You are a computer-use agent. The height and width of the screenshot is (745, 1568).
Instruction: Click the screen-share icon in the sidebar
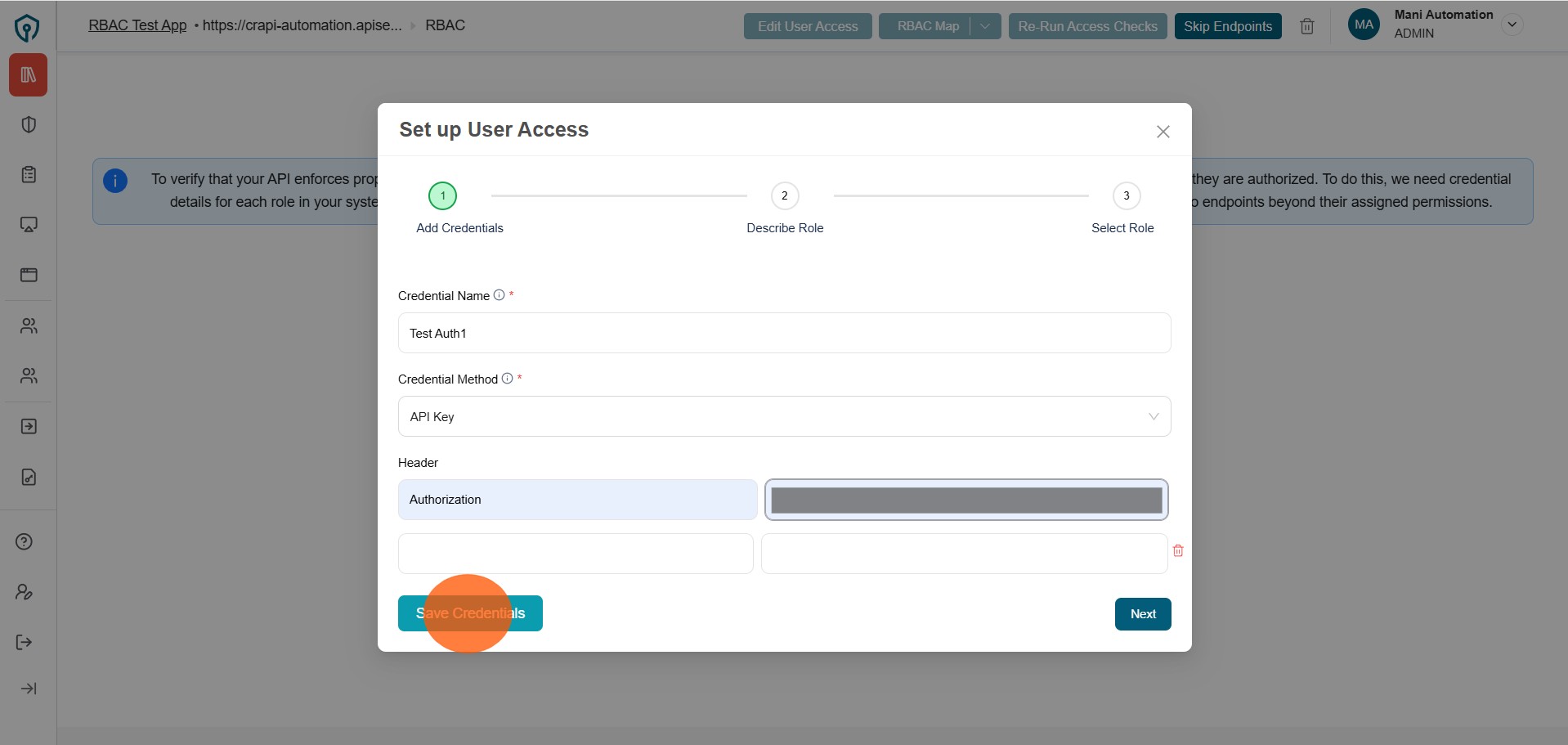(29, 224)
